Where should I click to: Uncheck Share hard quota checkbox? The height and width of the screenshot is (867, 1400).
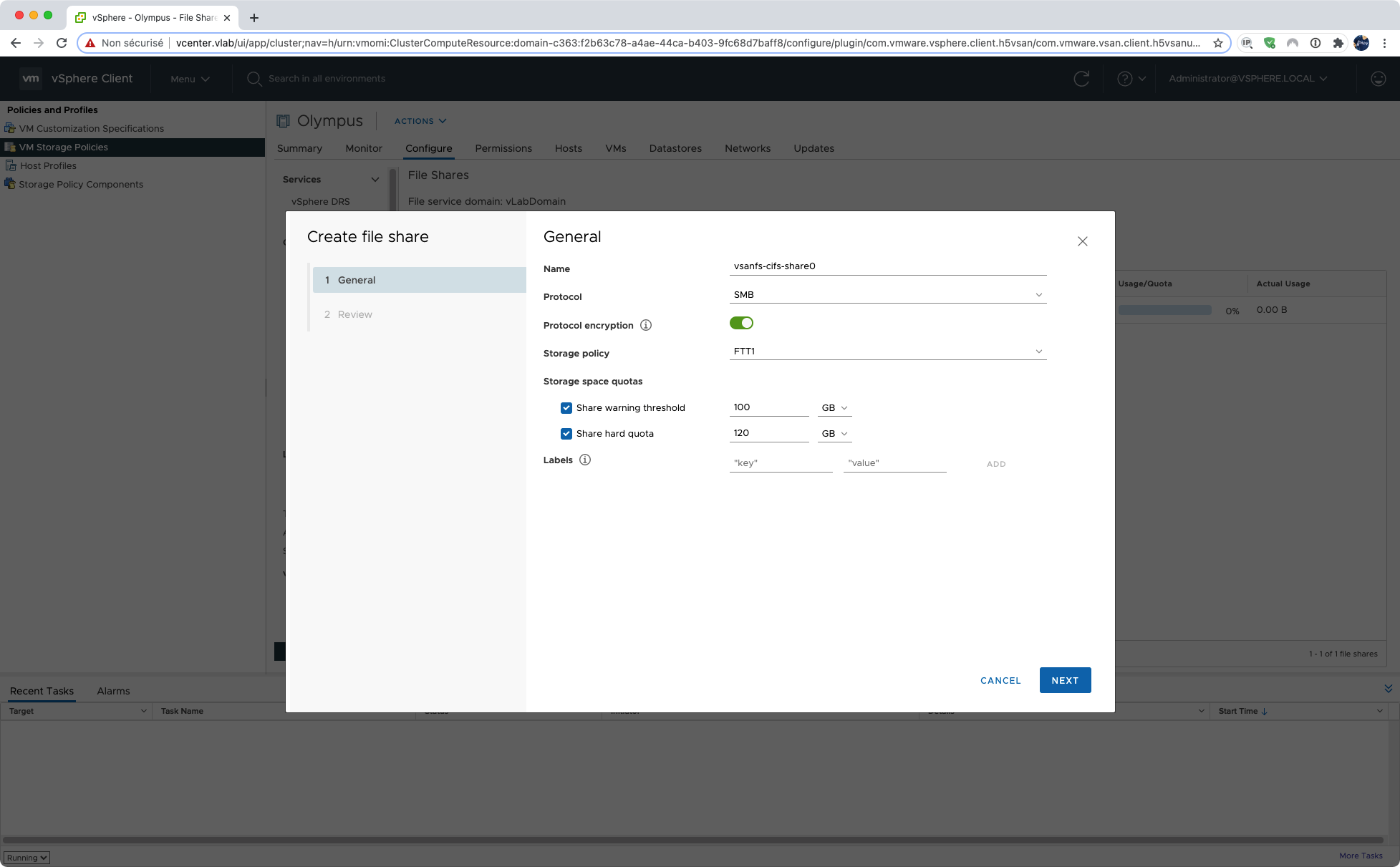coord(566,434)
